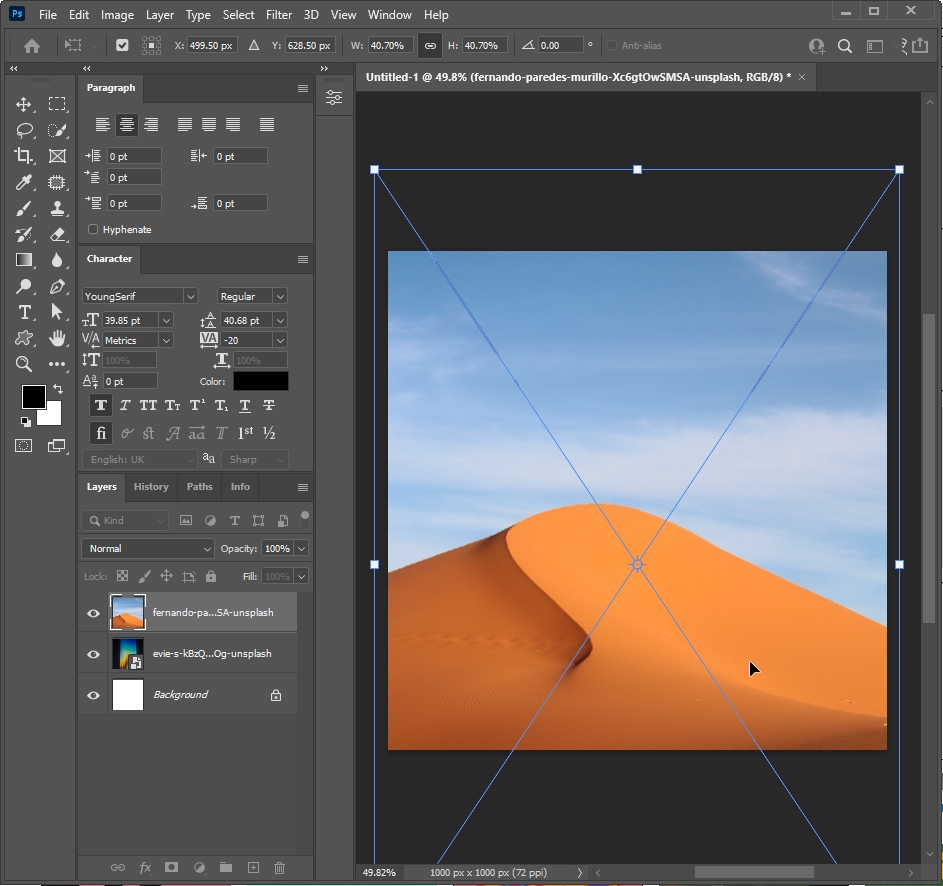Hide the Background layer

click(x=93, y=695)
